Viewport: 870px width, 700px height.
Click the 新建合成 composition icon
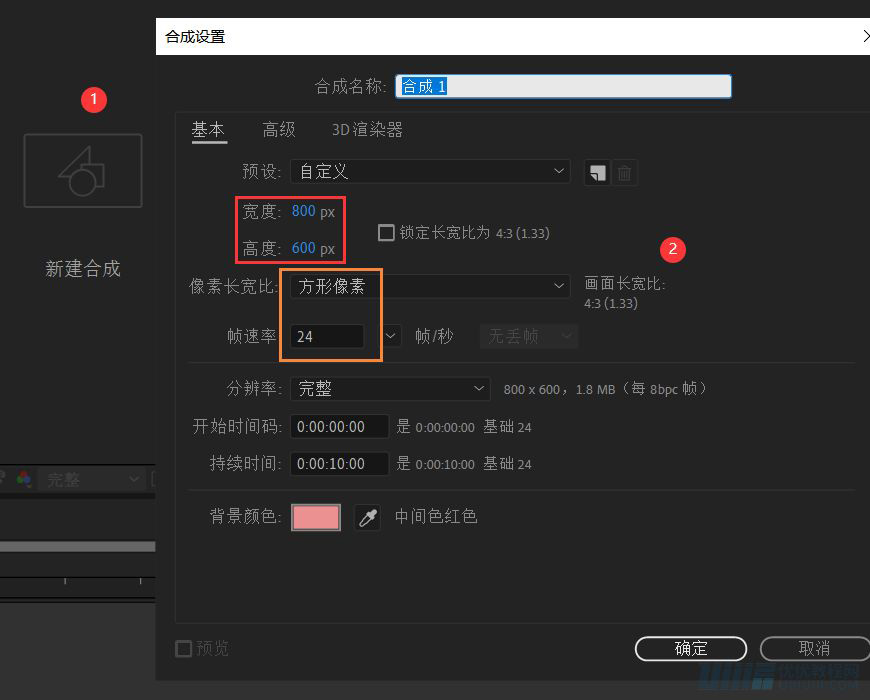pyautogui.click(x=82, y=170)
